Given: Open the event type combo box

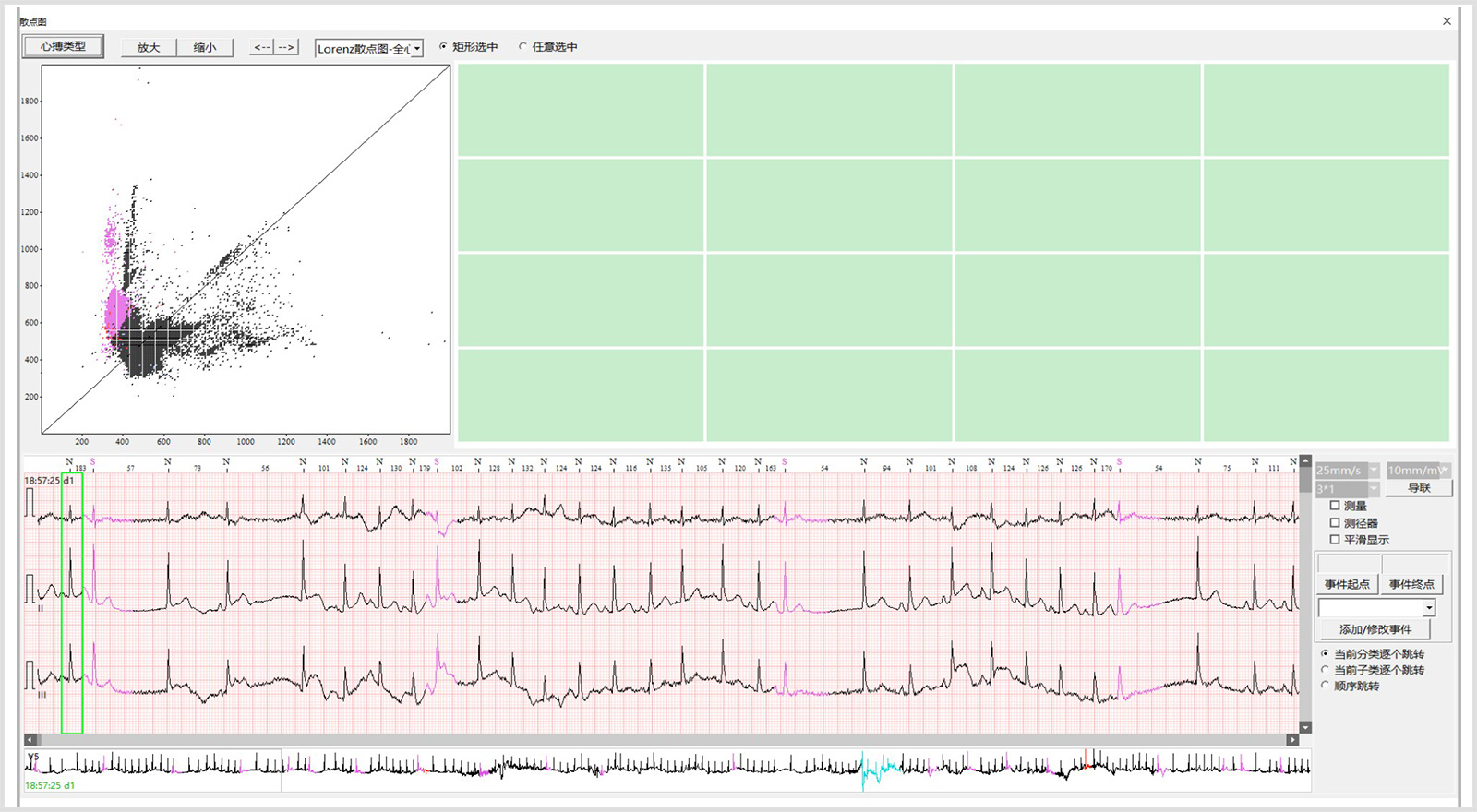Looking at the screenshot, I should (1429, 608).
